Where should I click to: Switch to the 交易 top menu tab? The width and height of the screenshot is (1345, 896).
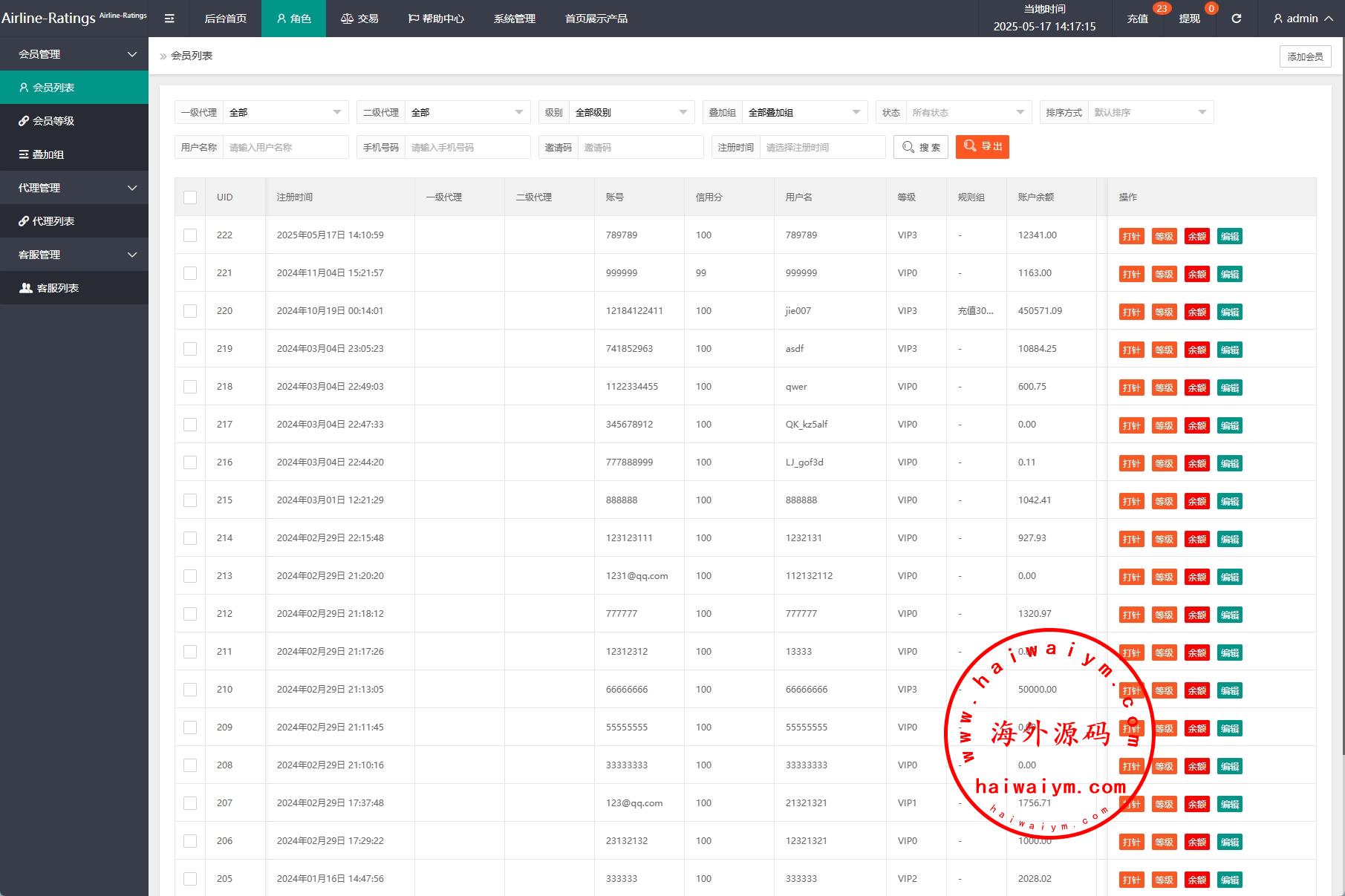[360, 19]
